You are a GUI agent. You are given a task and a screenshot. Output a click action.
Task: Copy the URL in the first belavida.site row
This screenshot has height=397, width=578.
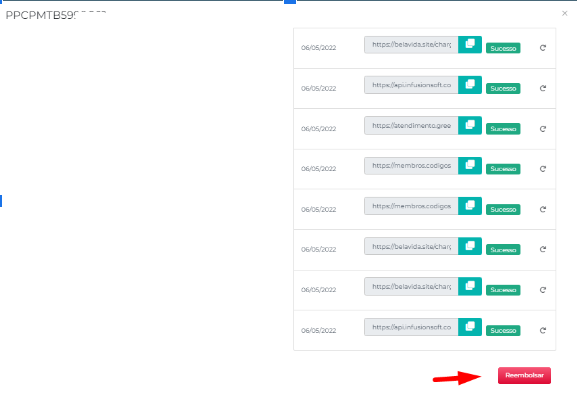tap(470, 45)
